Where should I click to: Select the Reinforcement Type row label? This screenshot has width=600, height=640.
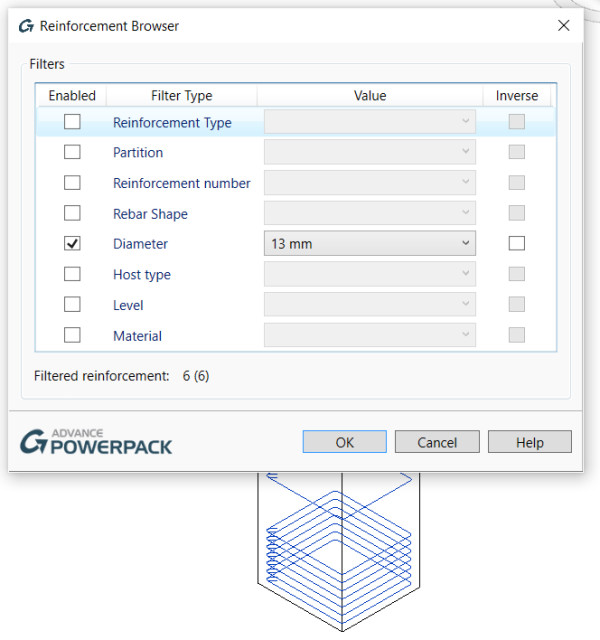tap(172, 122)
